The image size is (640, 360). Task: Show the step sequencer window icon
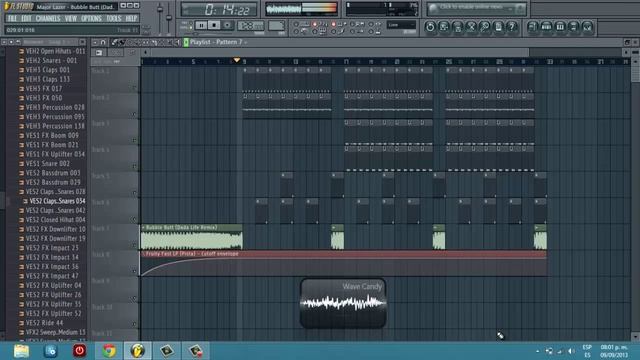546,27
